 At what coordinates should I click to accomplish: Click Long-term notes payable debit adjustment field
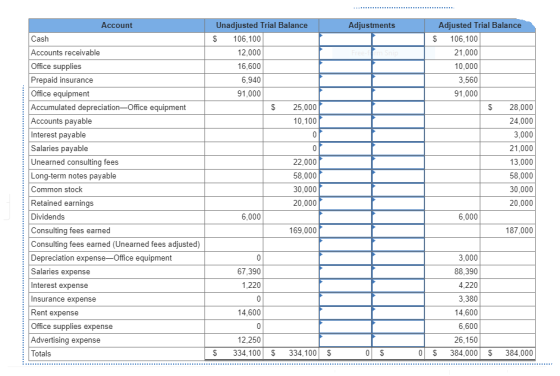point(345,176)
